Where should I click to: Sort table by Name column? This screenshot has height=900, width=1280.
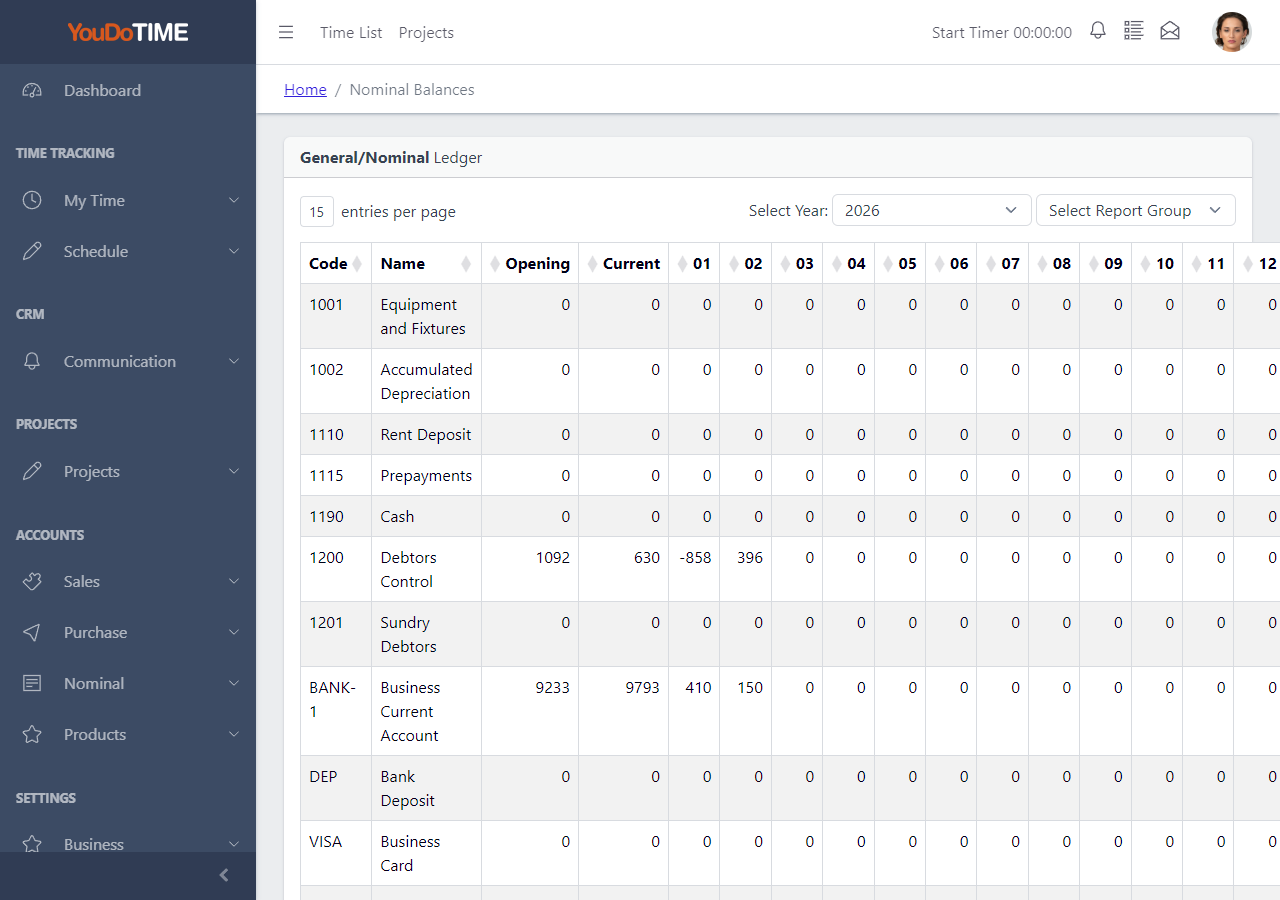pyautogui.click(x=427, y=263)
